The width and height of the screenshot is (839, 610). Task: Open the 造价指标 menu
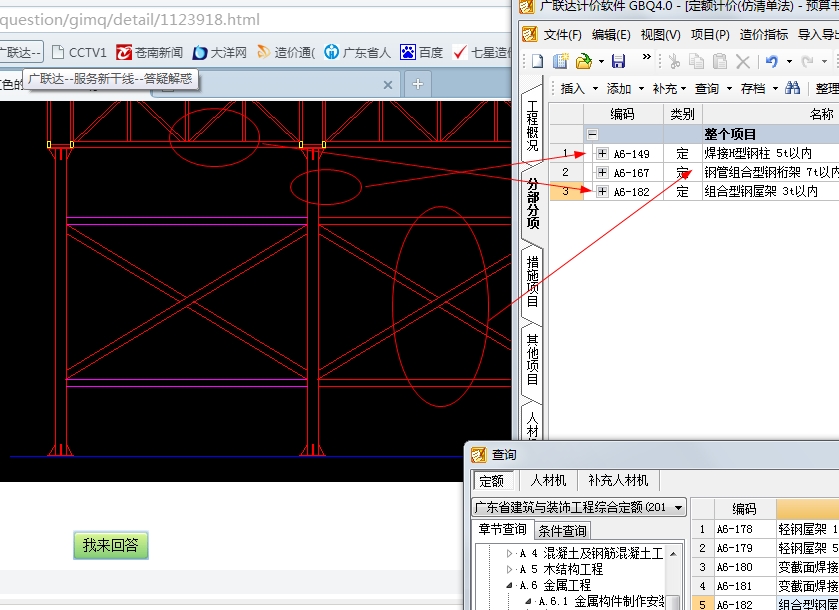click(764, 35)
